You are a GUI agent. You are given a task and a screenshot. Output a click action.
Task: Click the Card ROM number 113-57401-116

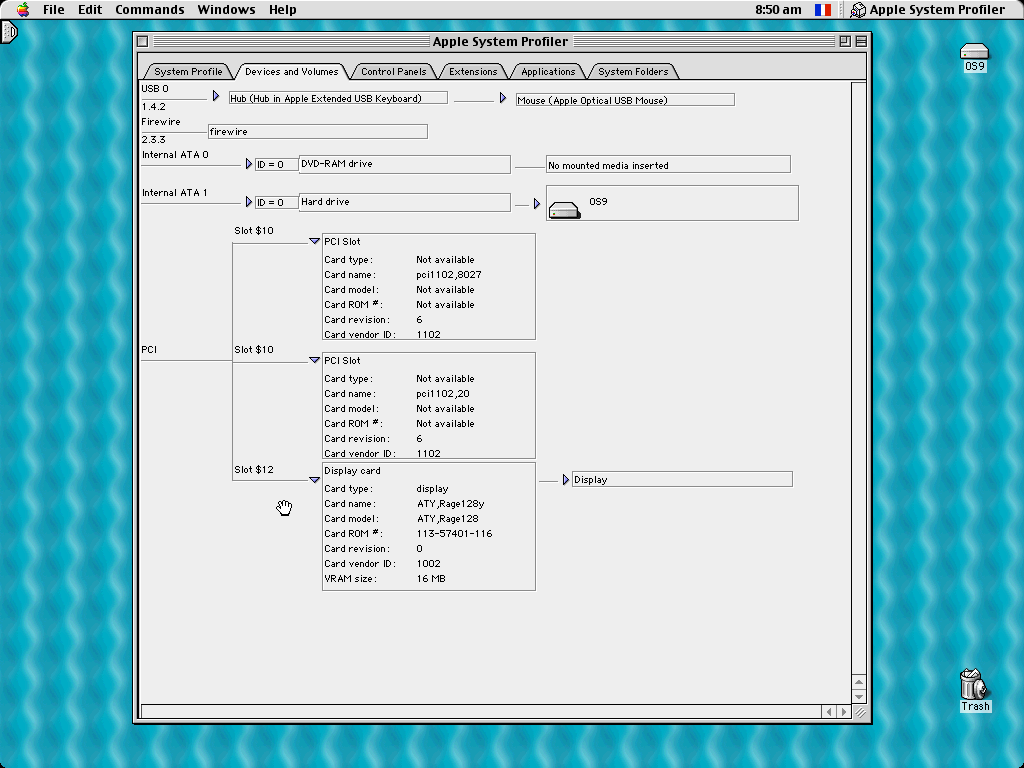(x=454, y=534)
